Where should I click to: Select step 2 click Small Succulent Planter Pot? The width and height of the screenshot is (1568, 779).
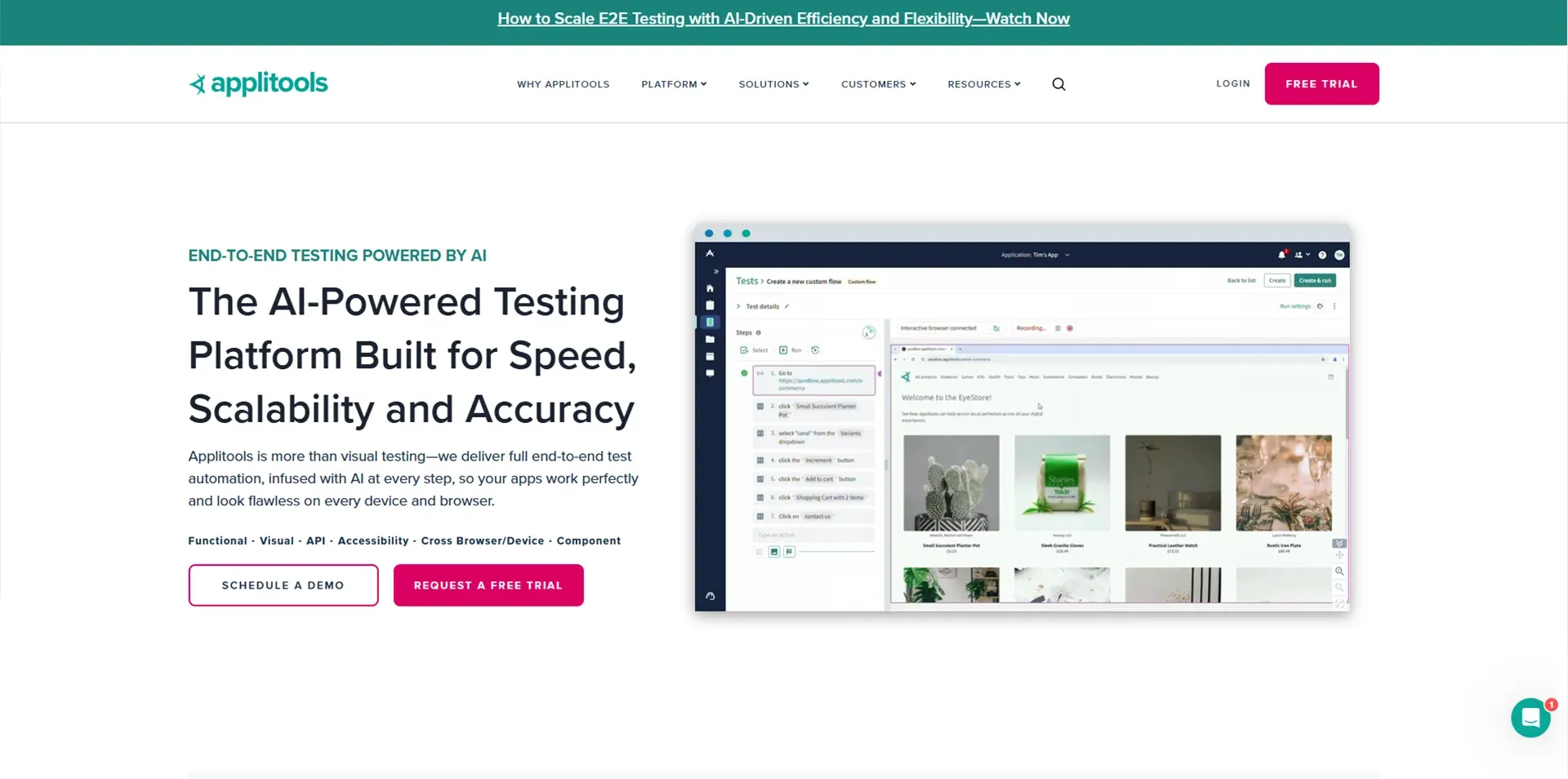click(813, 410)
